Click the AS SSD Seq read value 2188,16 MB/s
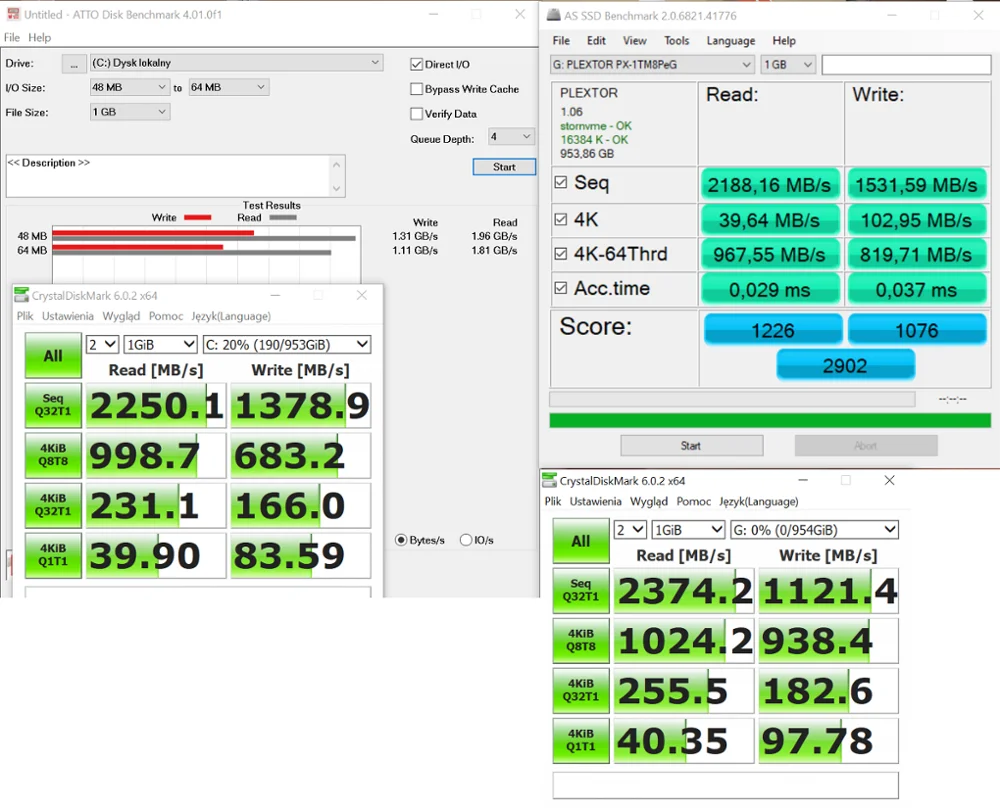The image size is (1000, 811). (770, 185)
